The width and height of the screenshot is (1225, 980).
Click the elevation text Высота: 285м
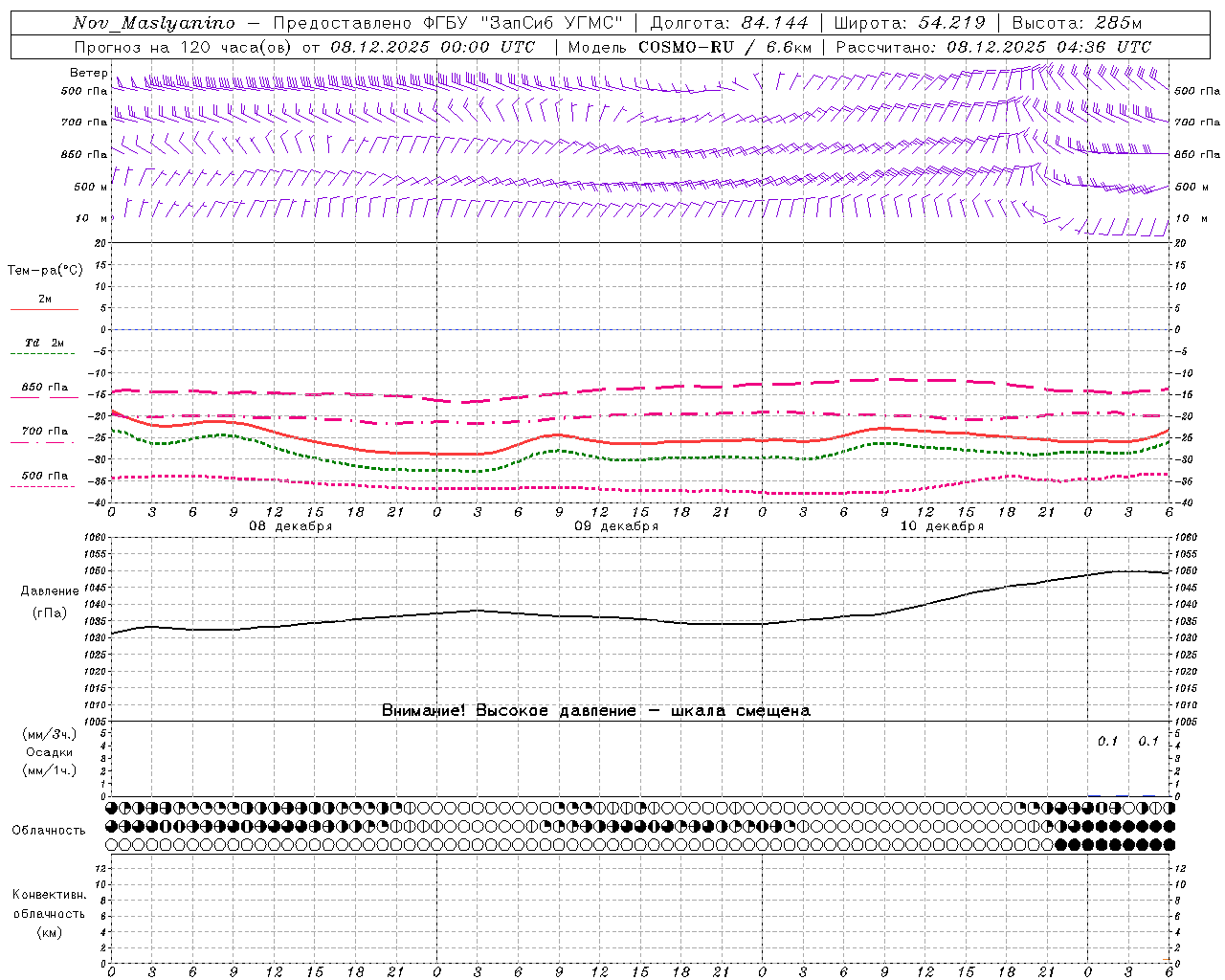click(1077, 23)
